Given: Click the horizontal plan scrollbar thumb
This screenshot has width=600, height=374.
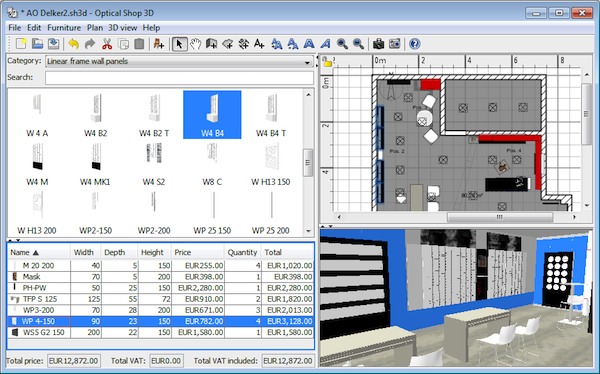Looking at the screenshot, I should point(500,217).
